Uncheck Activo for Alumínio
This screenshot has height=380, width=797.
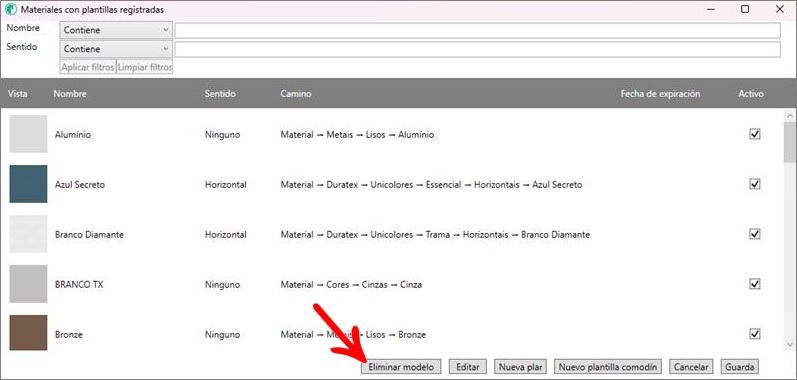pyautogui.click(x=755, y=134)
